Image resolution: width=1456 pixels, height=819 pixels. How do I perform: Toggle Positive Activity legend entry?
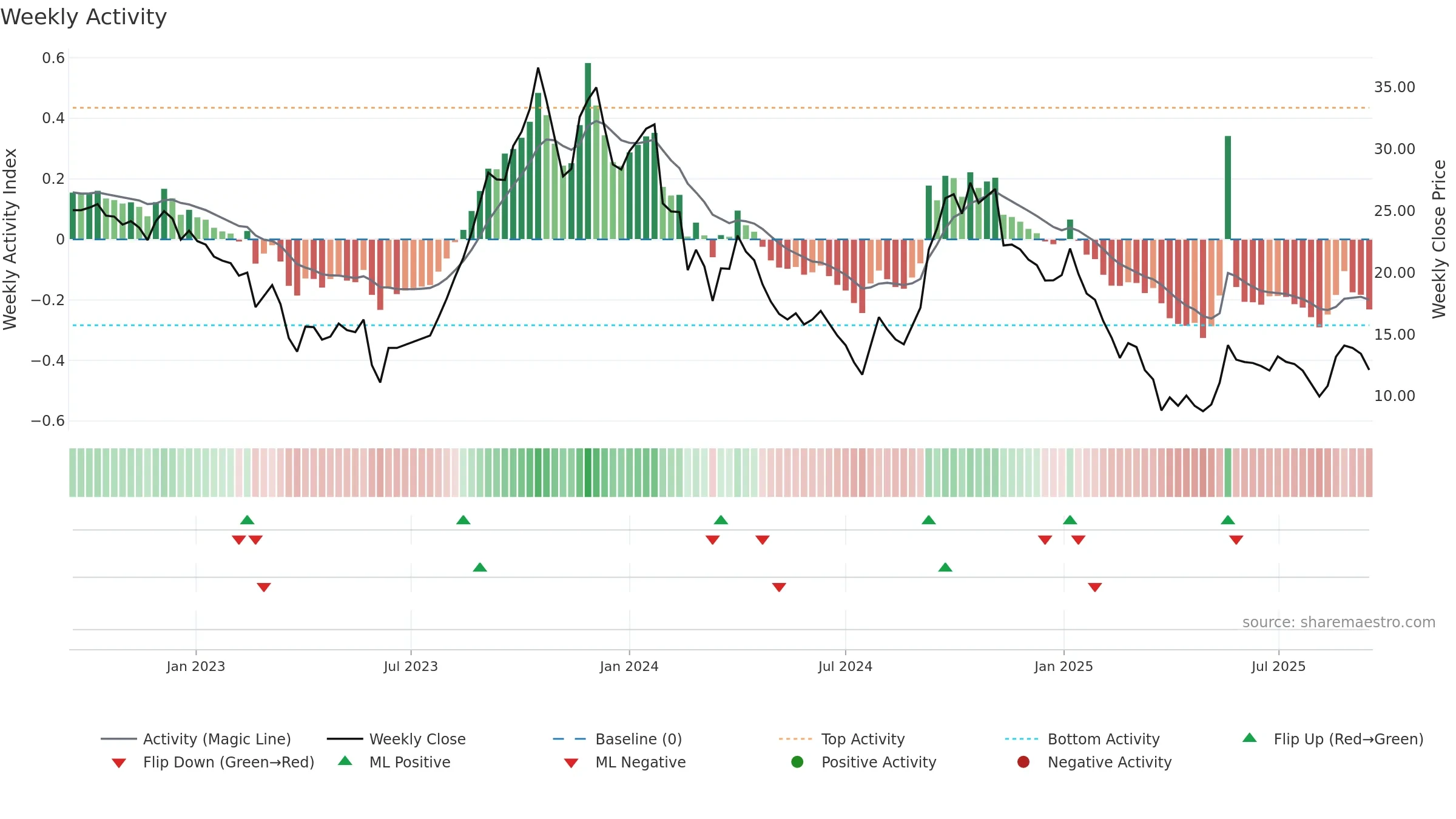tap(864, 762)
